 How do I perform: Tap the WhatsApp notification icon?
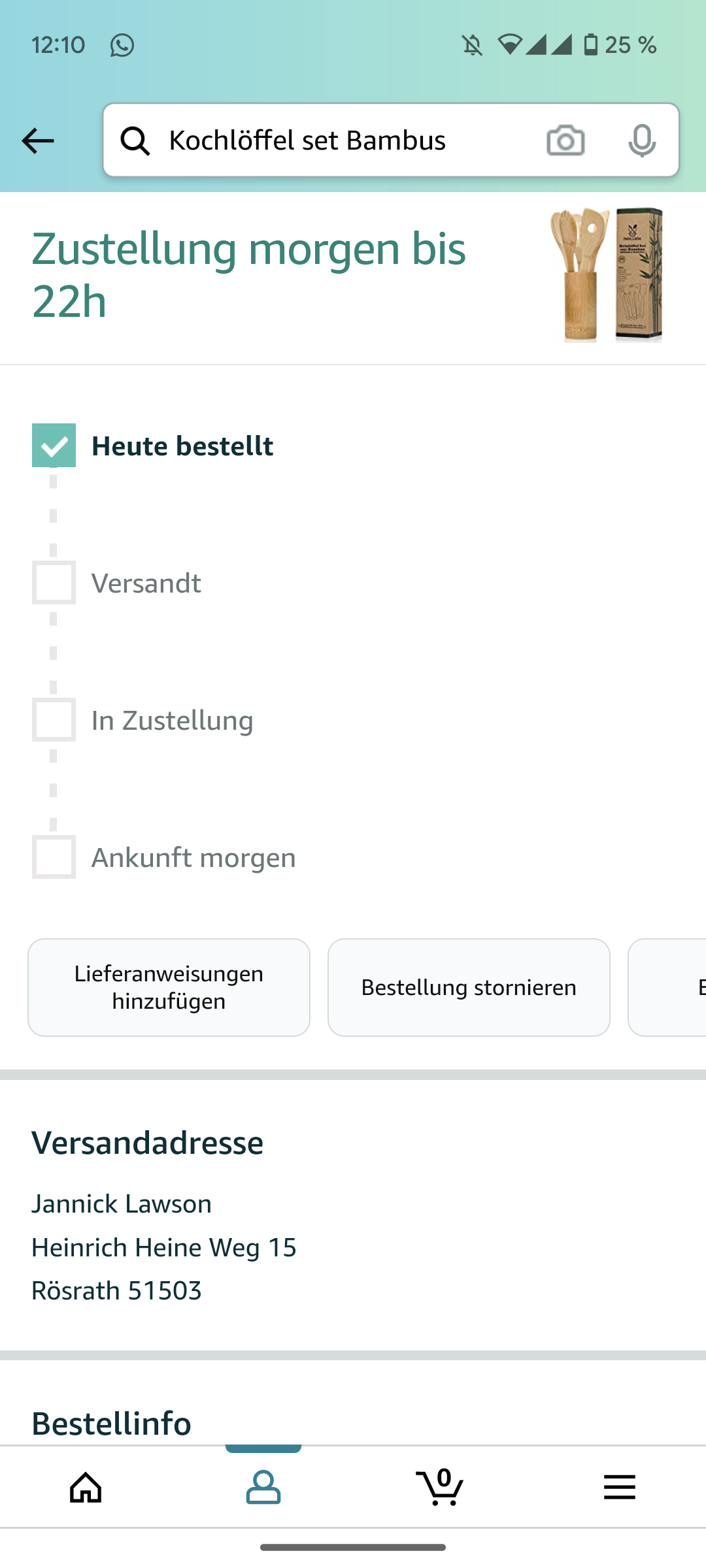122,45
